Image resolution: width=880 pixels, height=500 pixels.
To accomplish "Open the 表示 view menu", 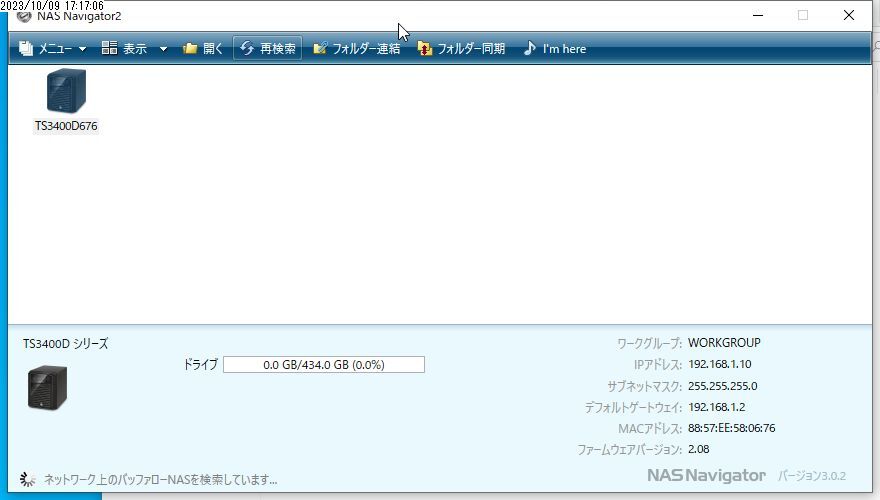I will [124, 49].
